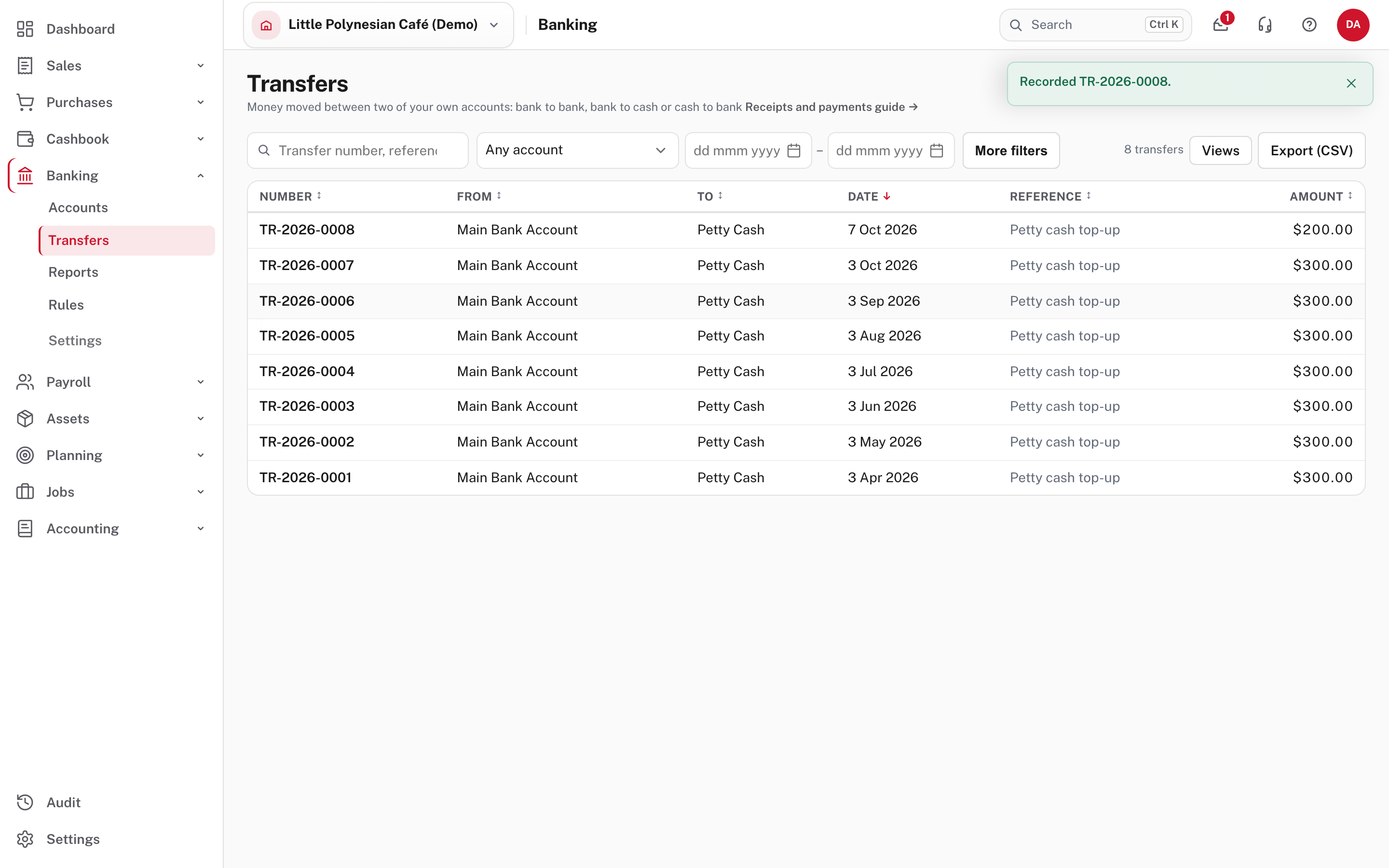1389x868 pixels.
Task: Open the end date calendar picker icon
Action: click(937, 150)
